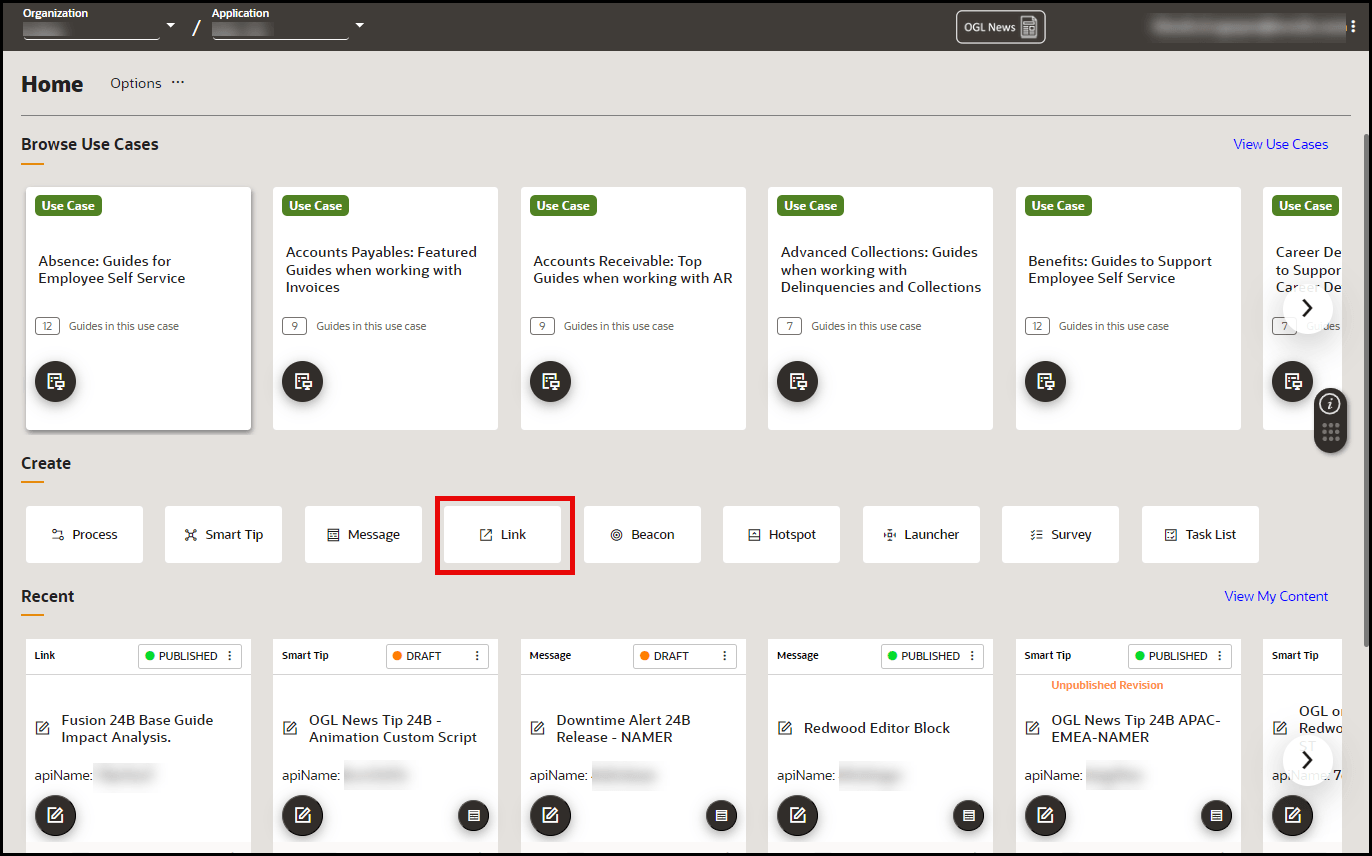The width and height of the screenshot is (1372, 856).
Task: Open the Accounts Receivable: Top Guides card title
Action: tap(633, 270)
